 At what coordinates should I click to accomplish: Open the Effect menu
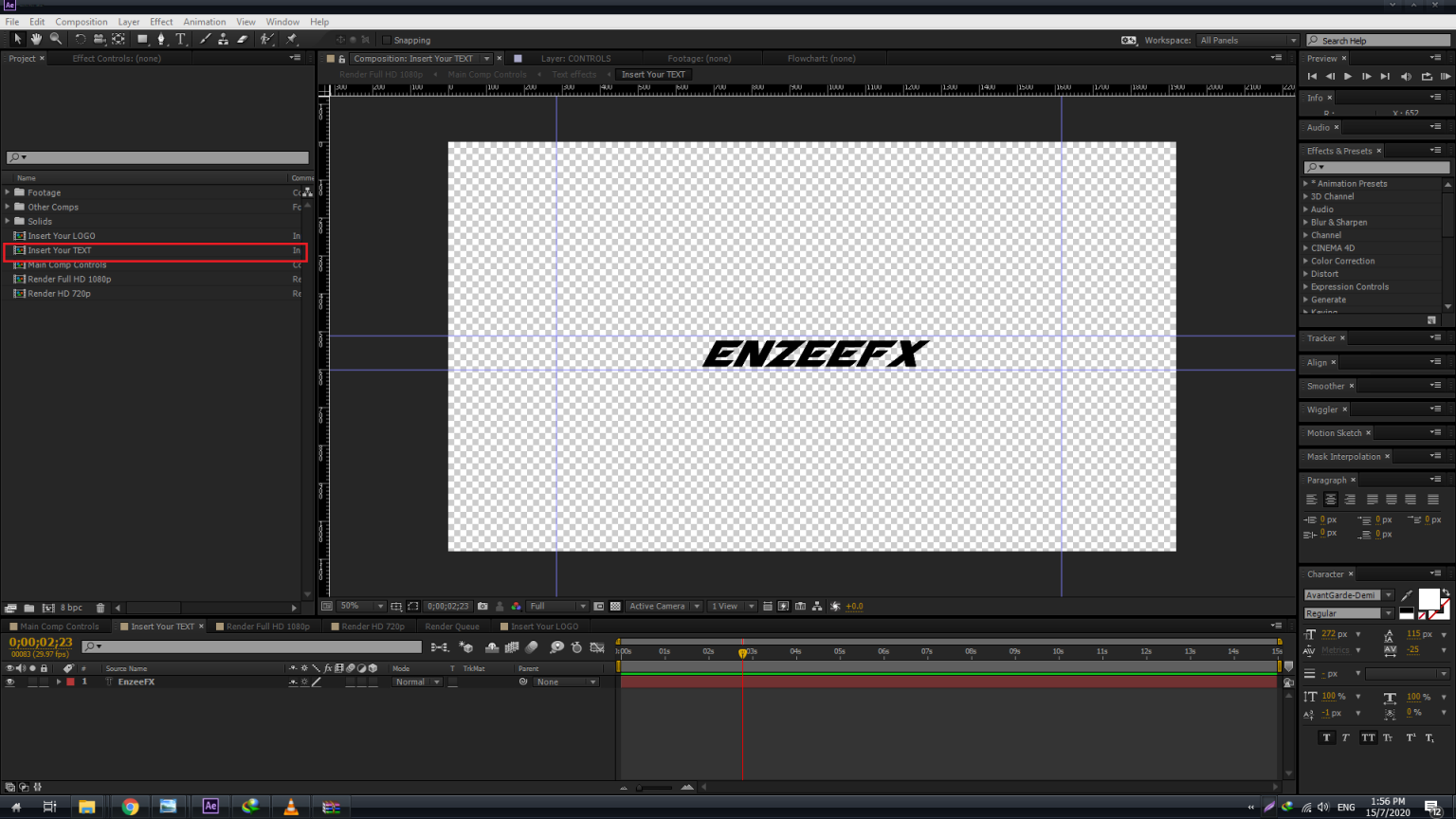coord(161,22)
